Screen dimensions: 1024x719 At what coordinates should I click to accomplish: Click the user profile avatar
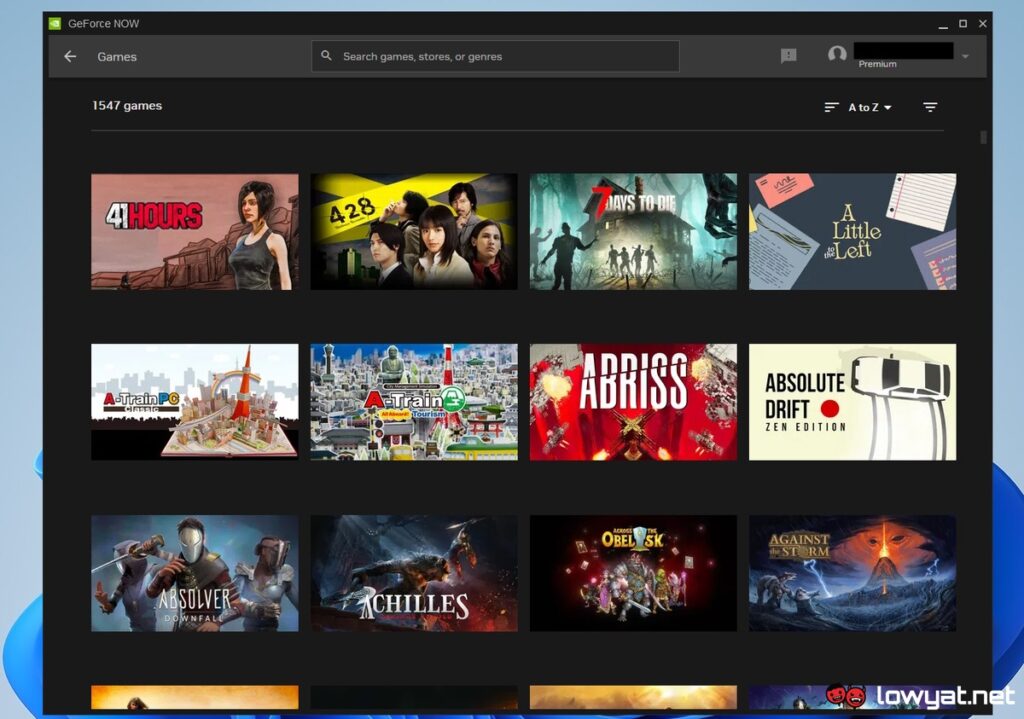coord(837,54)
